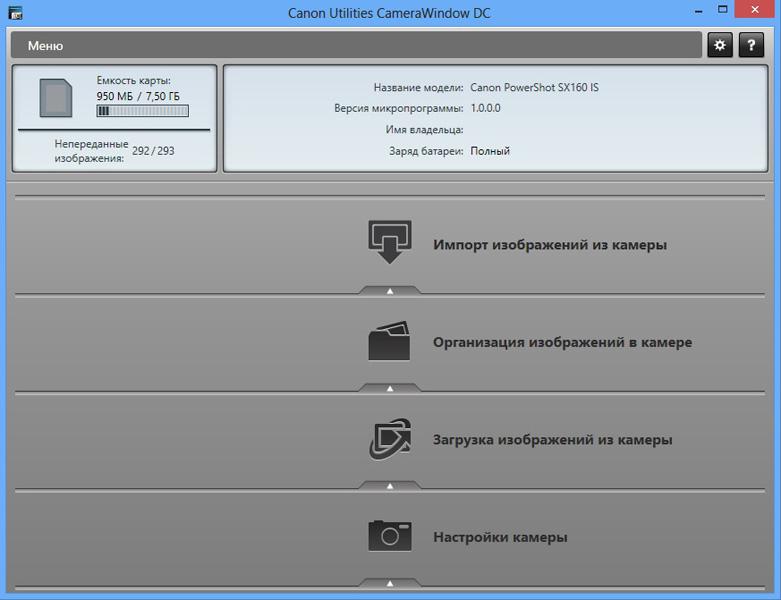Expand the Импорт изображений из камеры section arrow

390,291
